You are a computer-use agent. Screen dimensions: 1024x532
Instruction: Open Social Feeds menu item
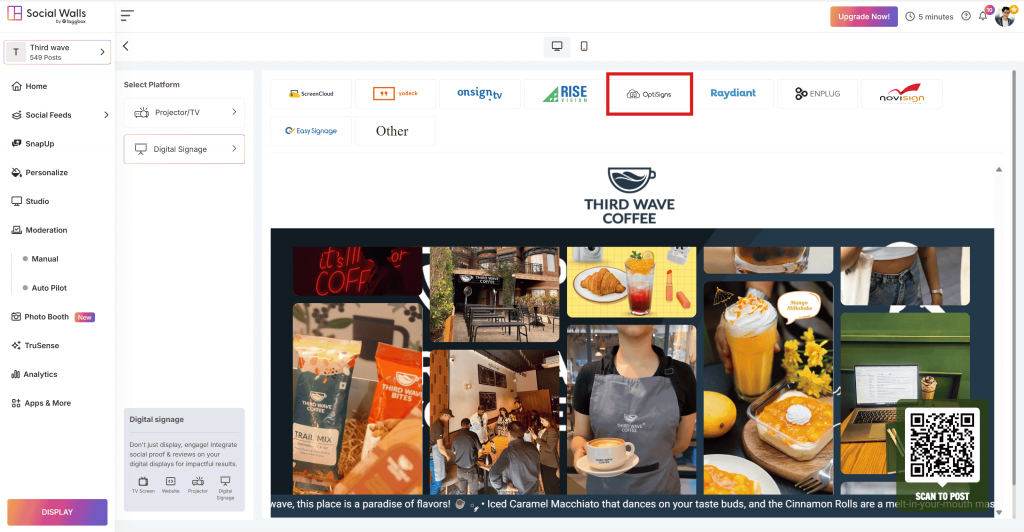(x=42, y=115)
